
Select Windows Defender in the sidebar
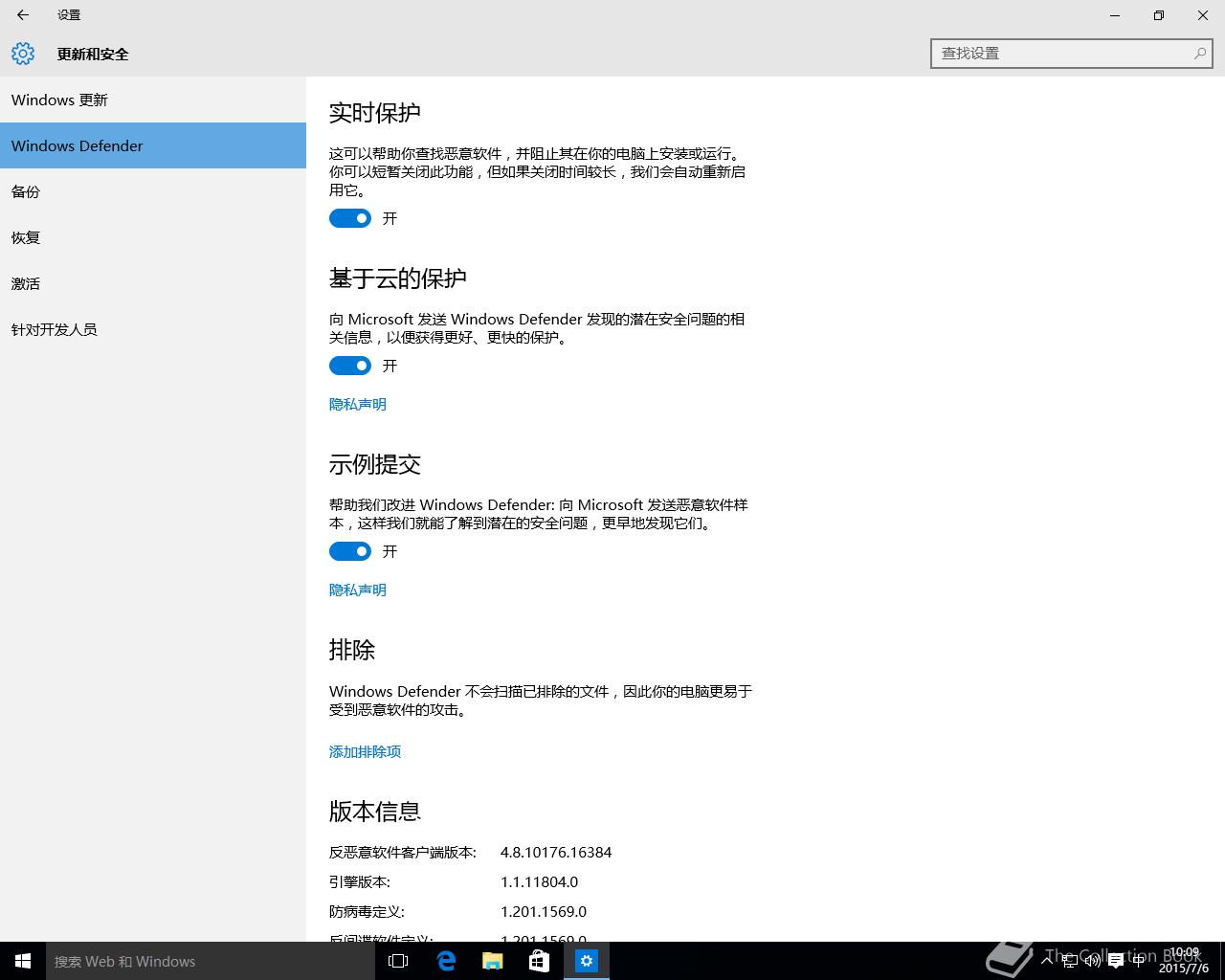coord(153,145)
